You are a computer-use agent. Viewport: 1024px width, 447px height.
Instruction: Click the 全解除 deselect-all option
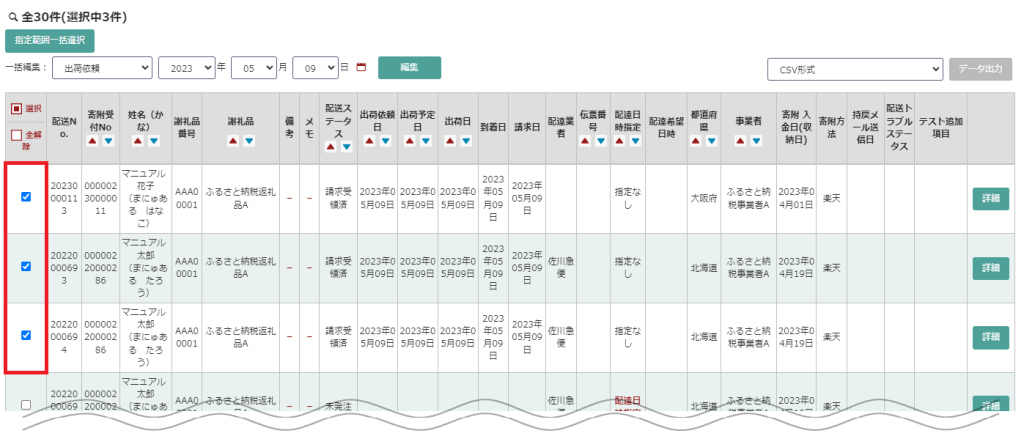pyautogui.click(x=16, y=135)
